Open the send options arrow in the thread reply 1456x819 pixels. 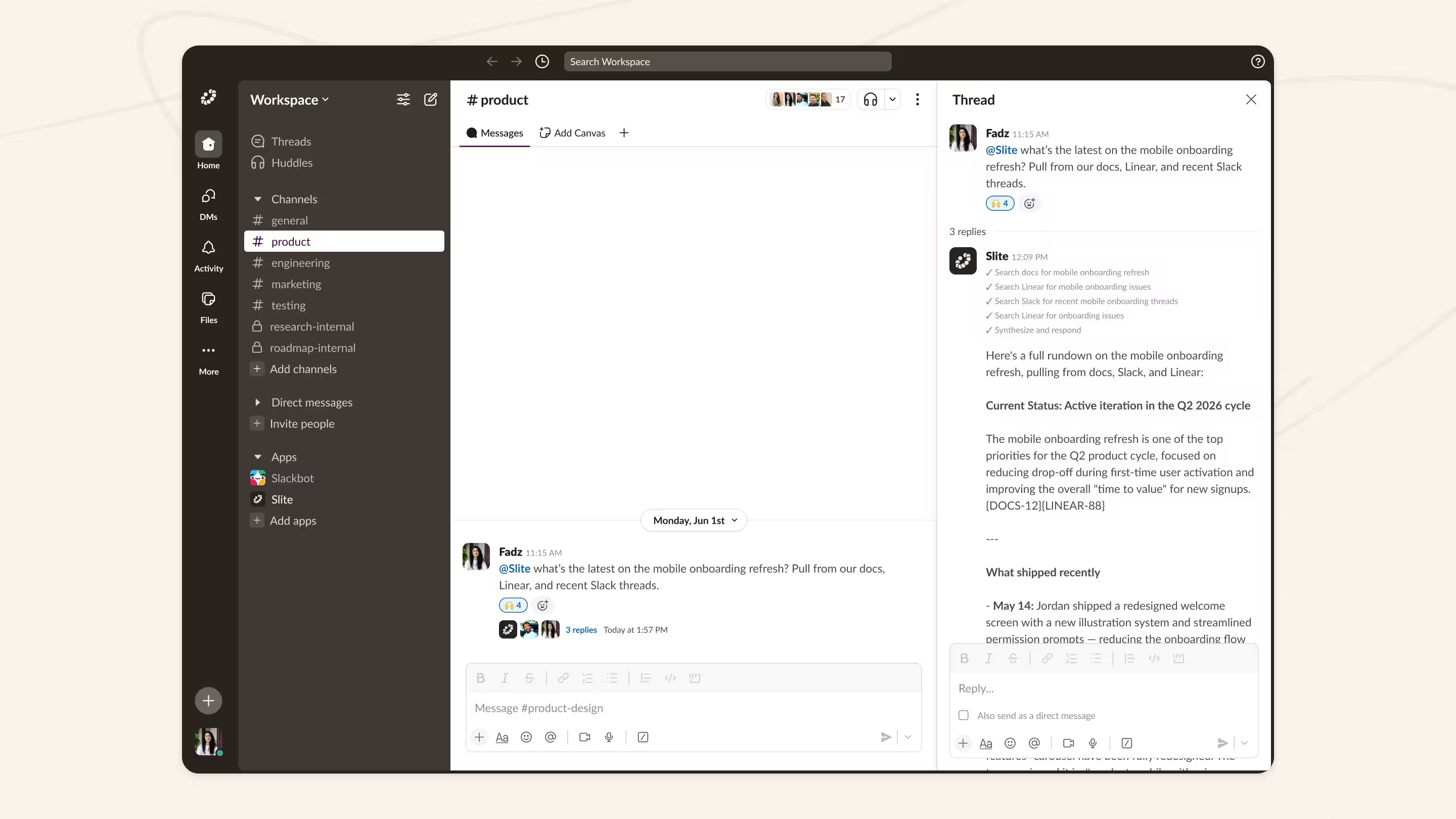pyautogui.click(x=1244, y=743)
